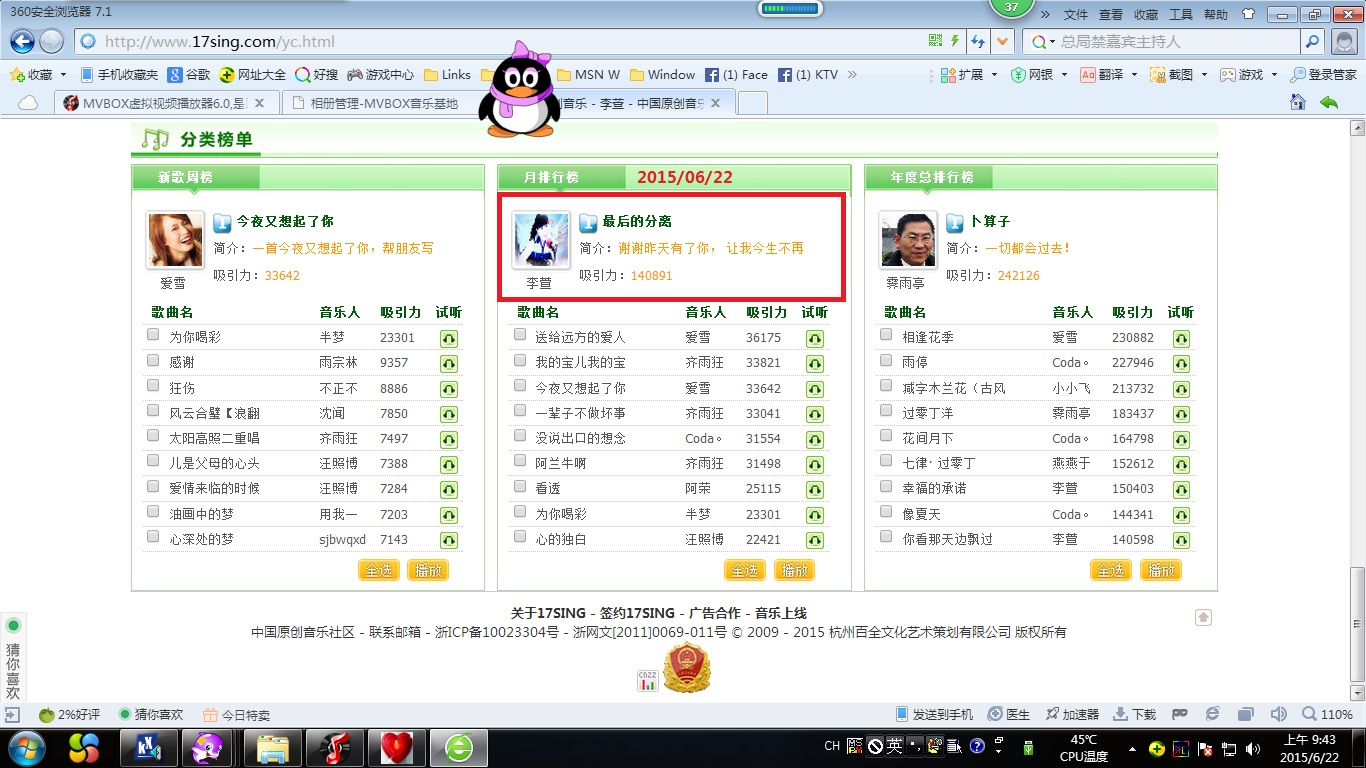Click the headphone icon next to 送给远方的爱人

[815, 339]
